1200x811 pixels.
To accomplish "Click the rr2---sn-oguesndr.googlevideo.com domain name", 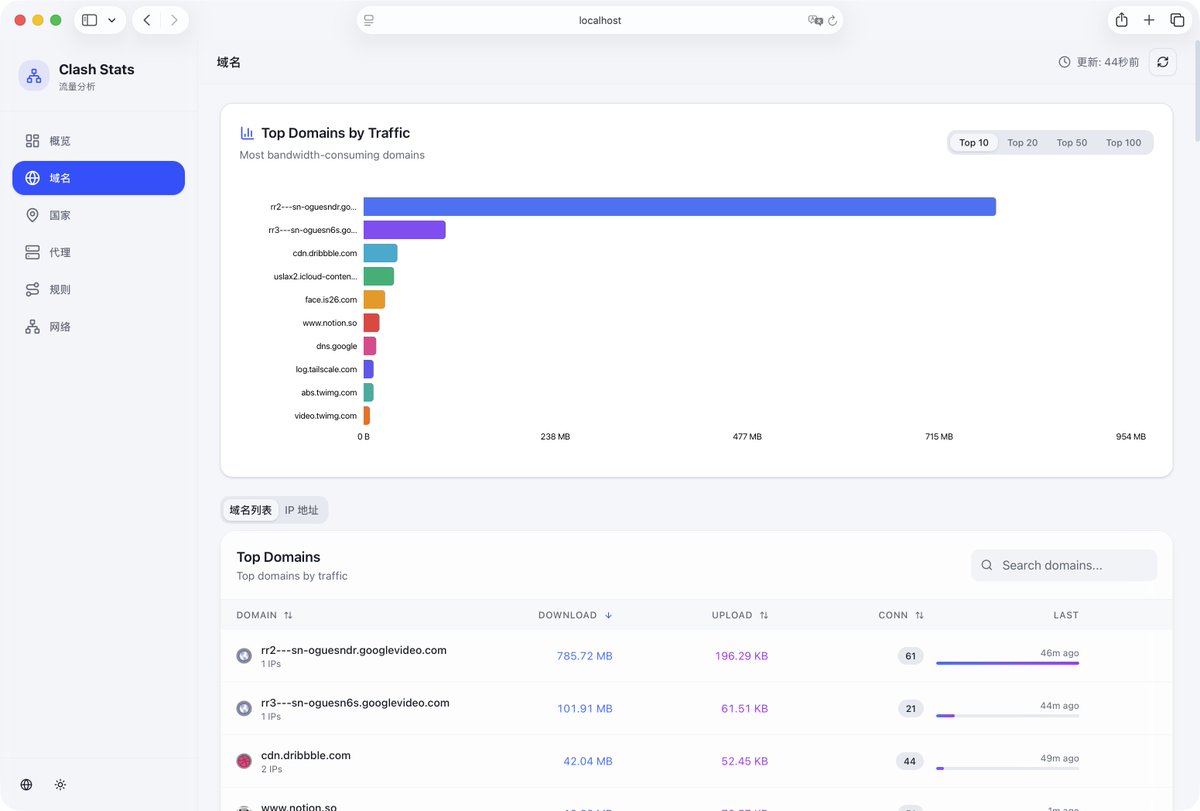I will point(354,650).
